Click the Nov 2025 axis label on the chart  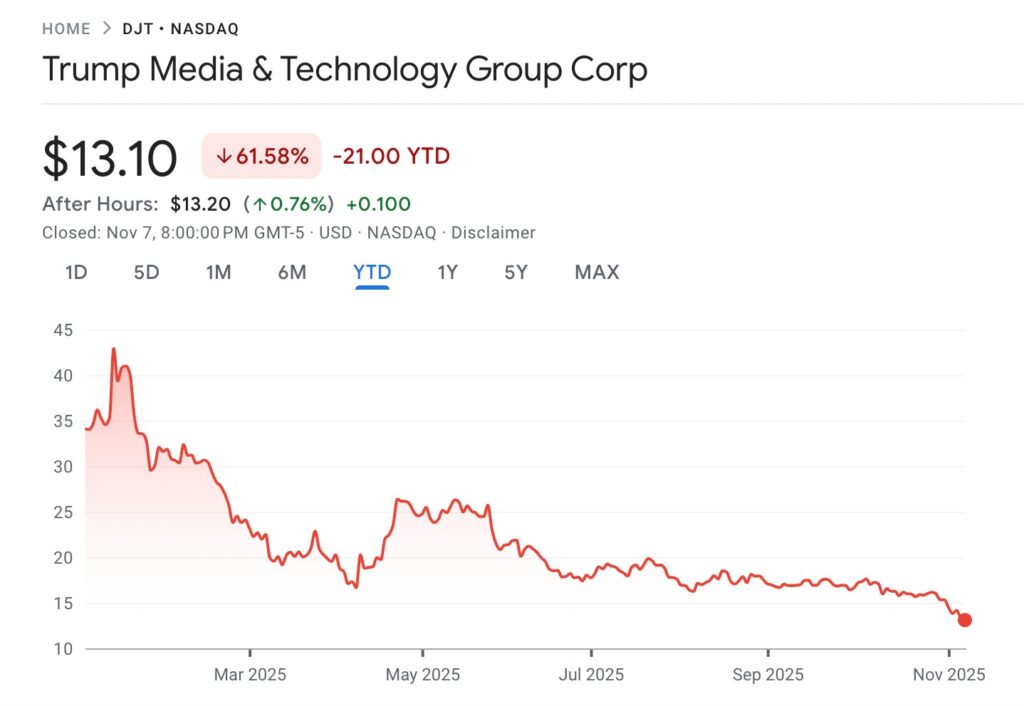tap(948, 675)
